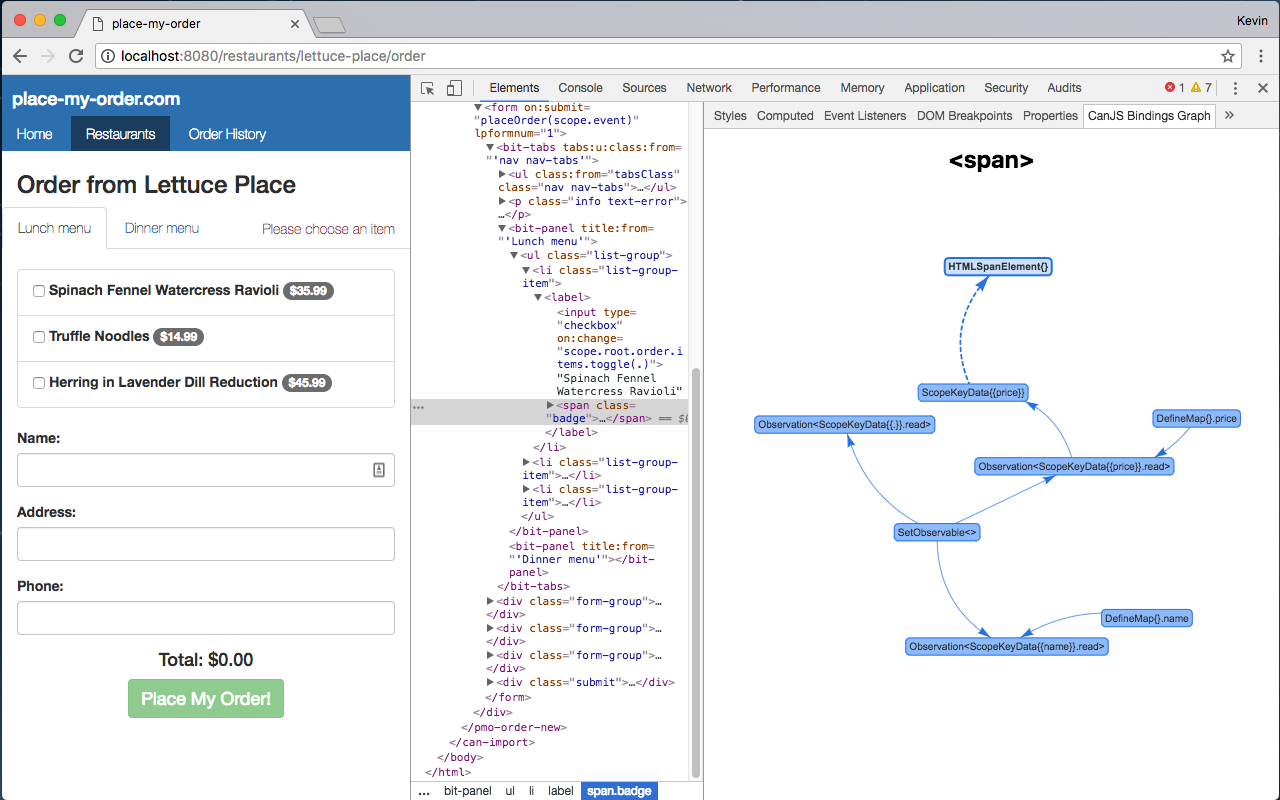Go back with the browser back arrow

click(20, 56)
